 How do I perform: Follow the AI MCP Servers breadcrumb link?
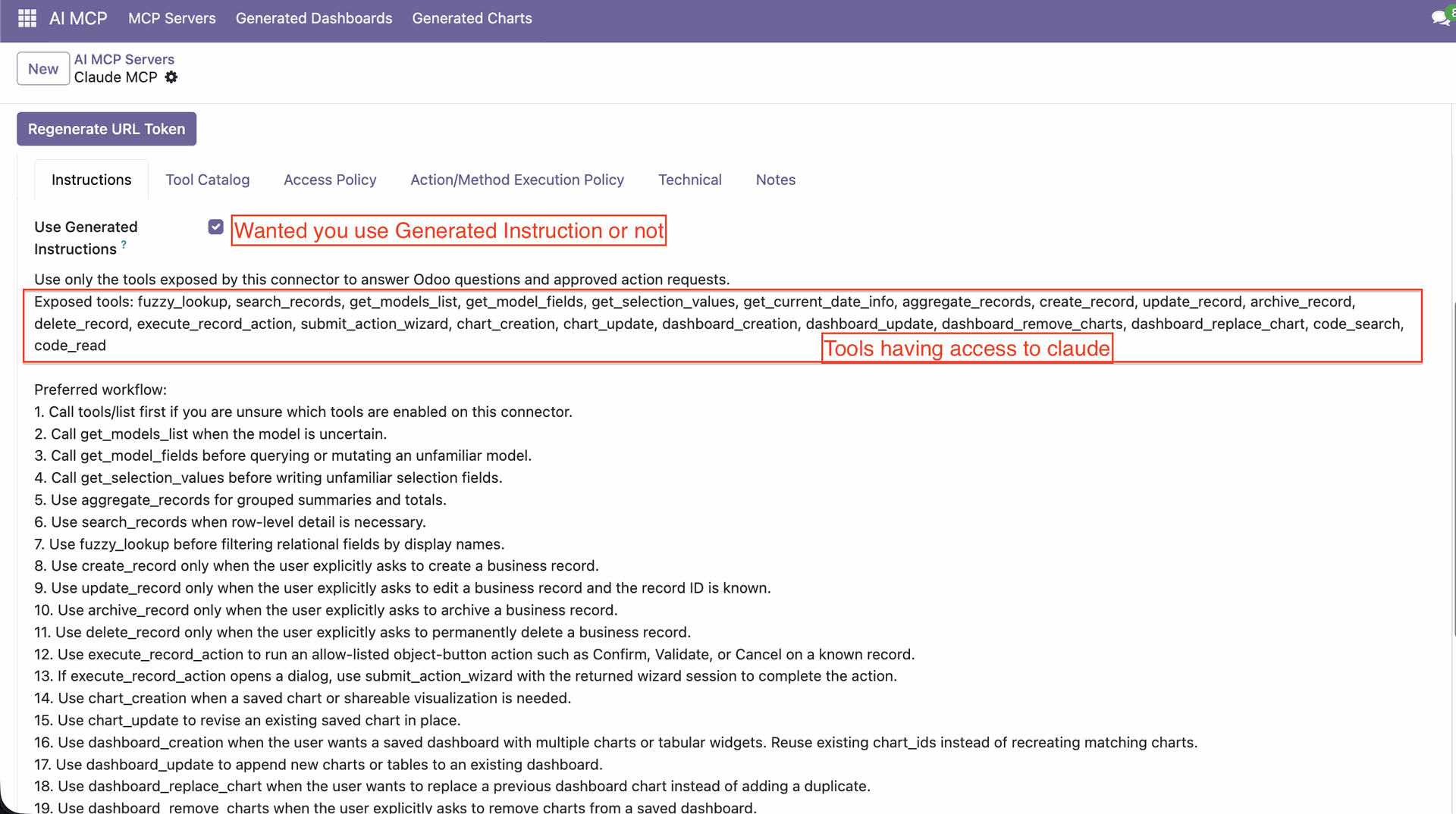pyautogui.click(x=124, y=59)
